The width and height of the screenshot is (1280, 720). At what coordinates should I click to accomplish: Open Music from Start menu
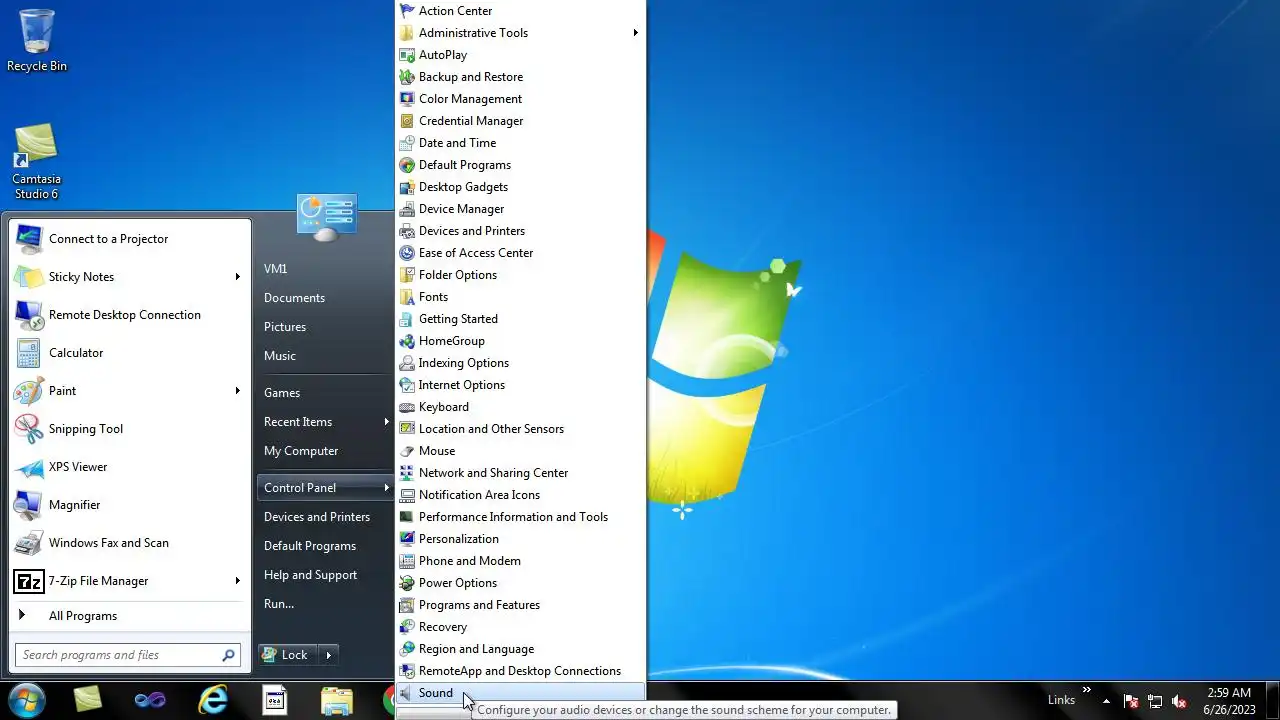(x=280, y=356)
